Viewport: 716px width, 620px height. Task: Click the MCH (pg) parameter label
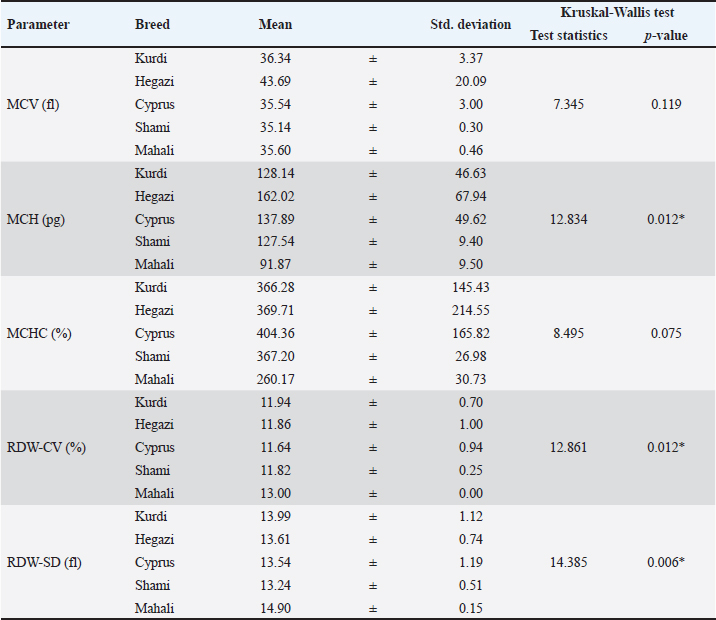tap(38, 219)
